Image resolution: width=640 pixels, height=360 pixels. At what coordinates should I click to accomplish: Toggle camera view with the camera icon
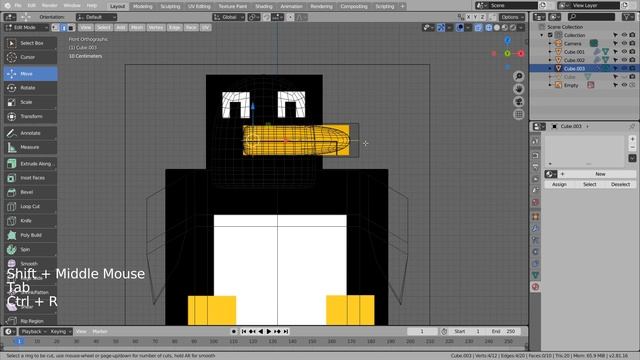[519, 102]
